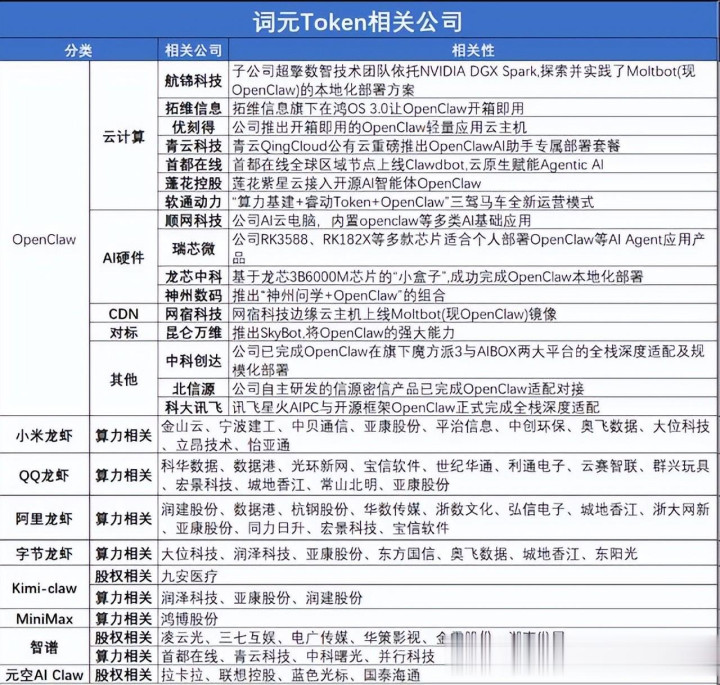Click the 神州数码 company cell
The height and width of the screenshot is (685, 720).
(193, 295)
